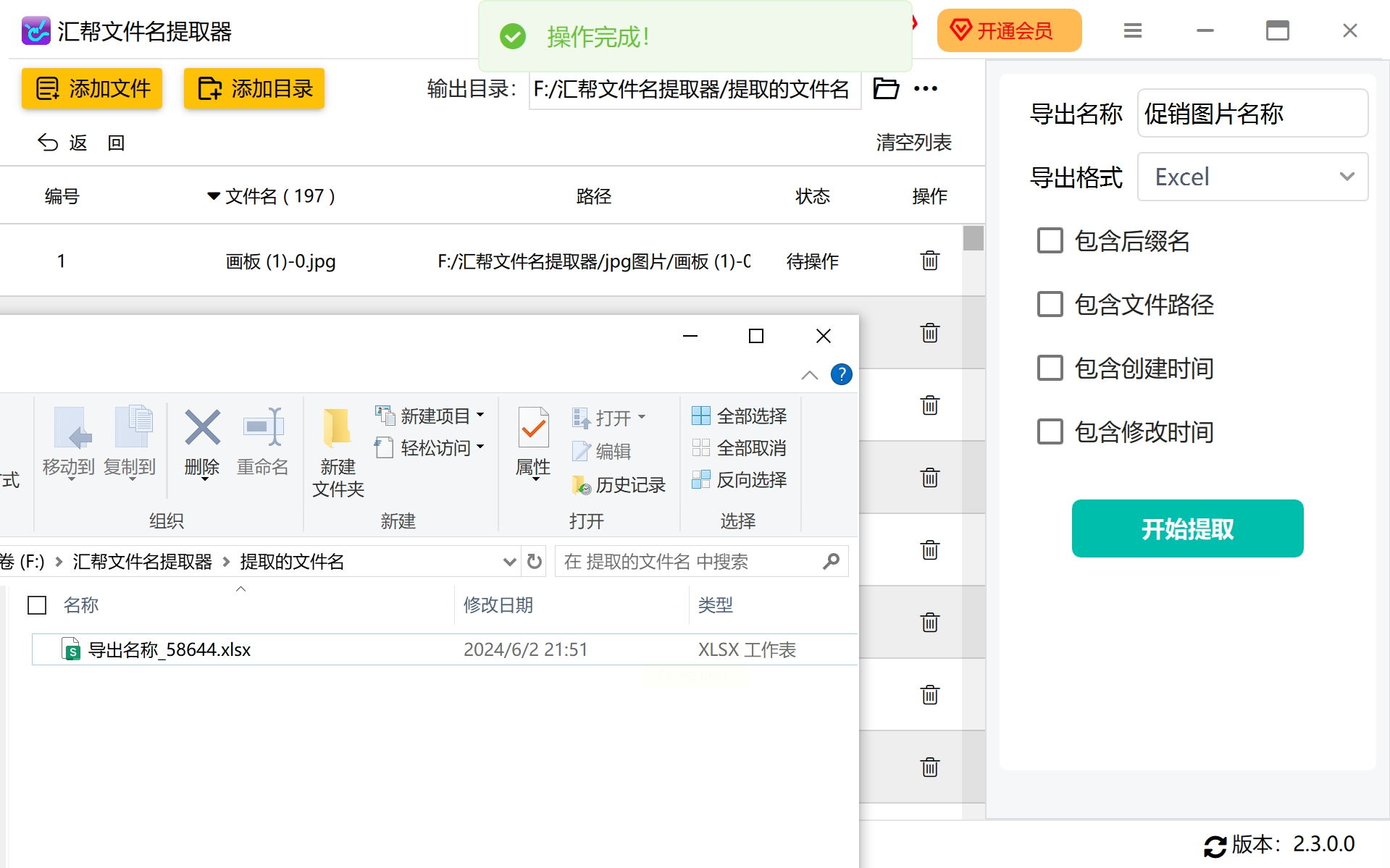This screenshot has width=1390, height=868.
Task: Click the 新建文件夹 new folder icon
Action: [338, 427]
